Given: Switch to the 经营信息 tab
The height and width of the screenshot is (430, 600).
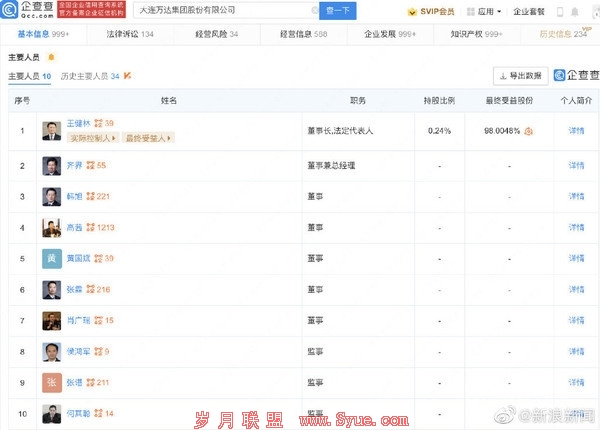Looking at the screenshot, I should click(x=303, y=34).
